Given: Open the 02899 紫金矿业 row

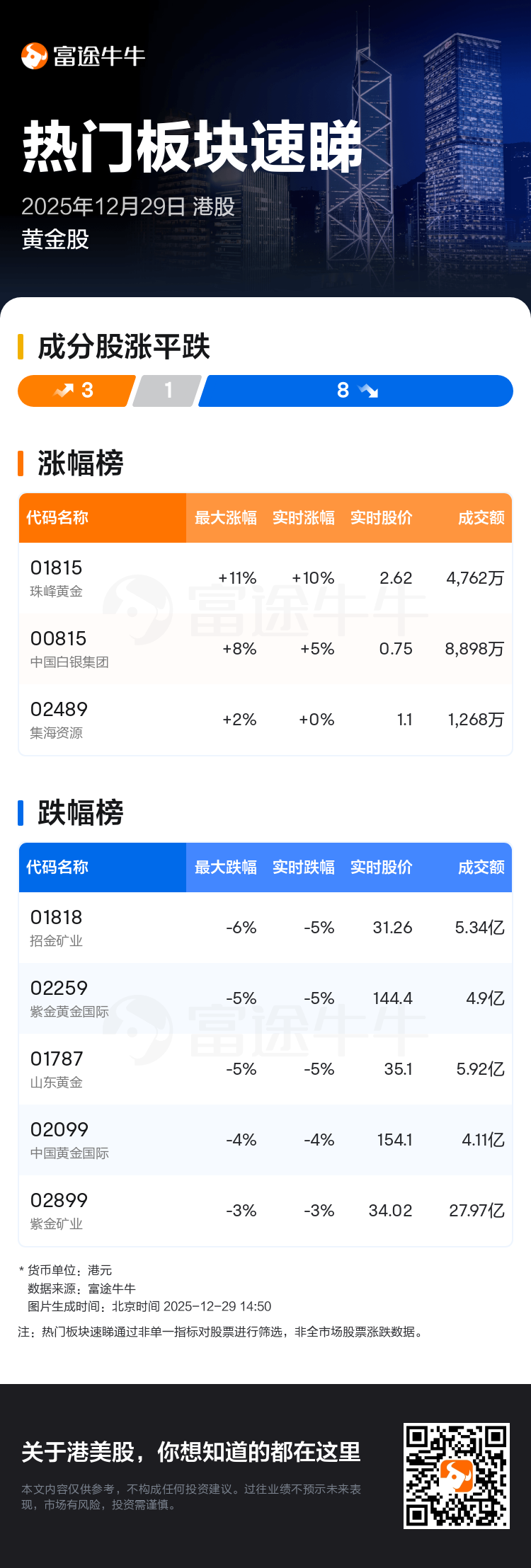Looking at the screenshot, I should 265,1211.
